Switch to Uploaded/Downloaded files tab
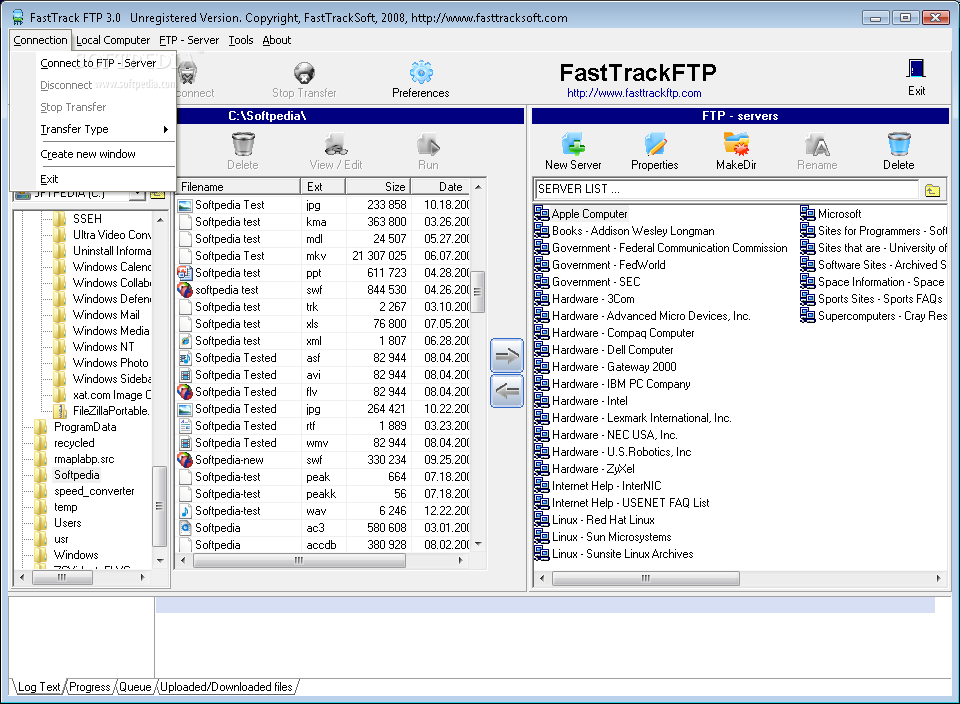 point(227,687)
